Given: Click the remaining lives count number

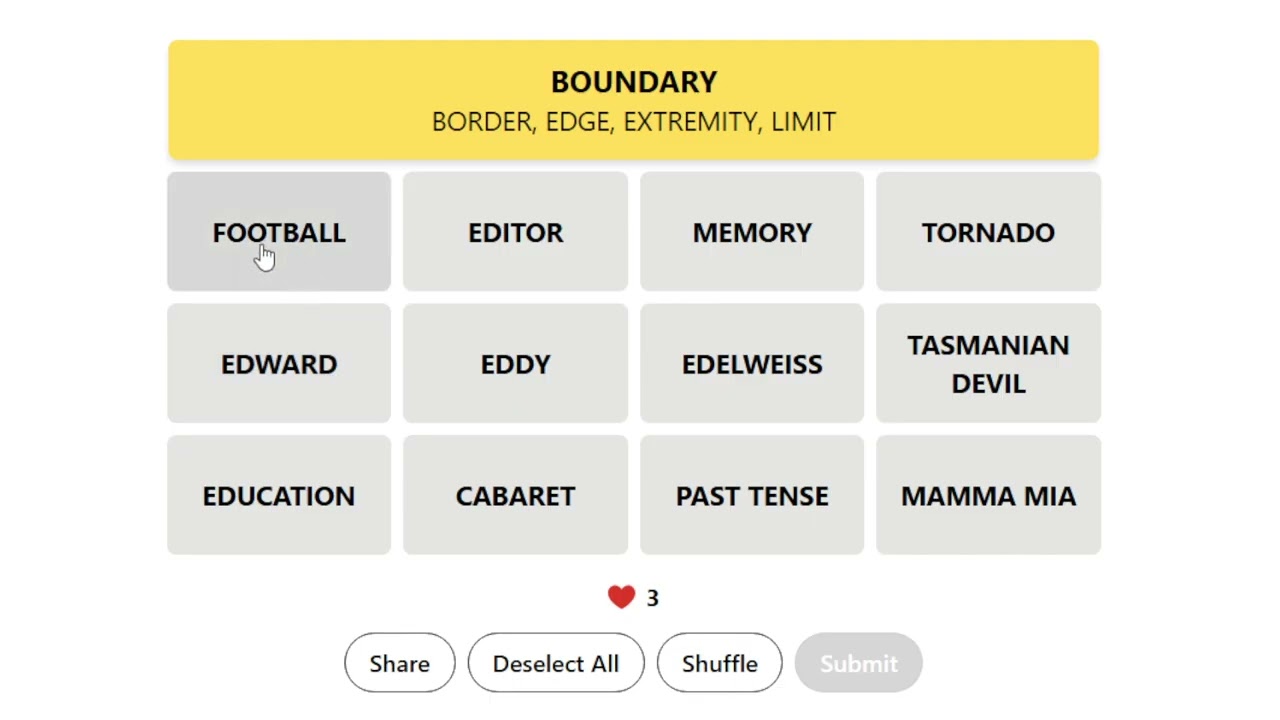Looking at the screenshot, I should (652, 598).
